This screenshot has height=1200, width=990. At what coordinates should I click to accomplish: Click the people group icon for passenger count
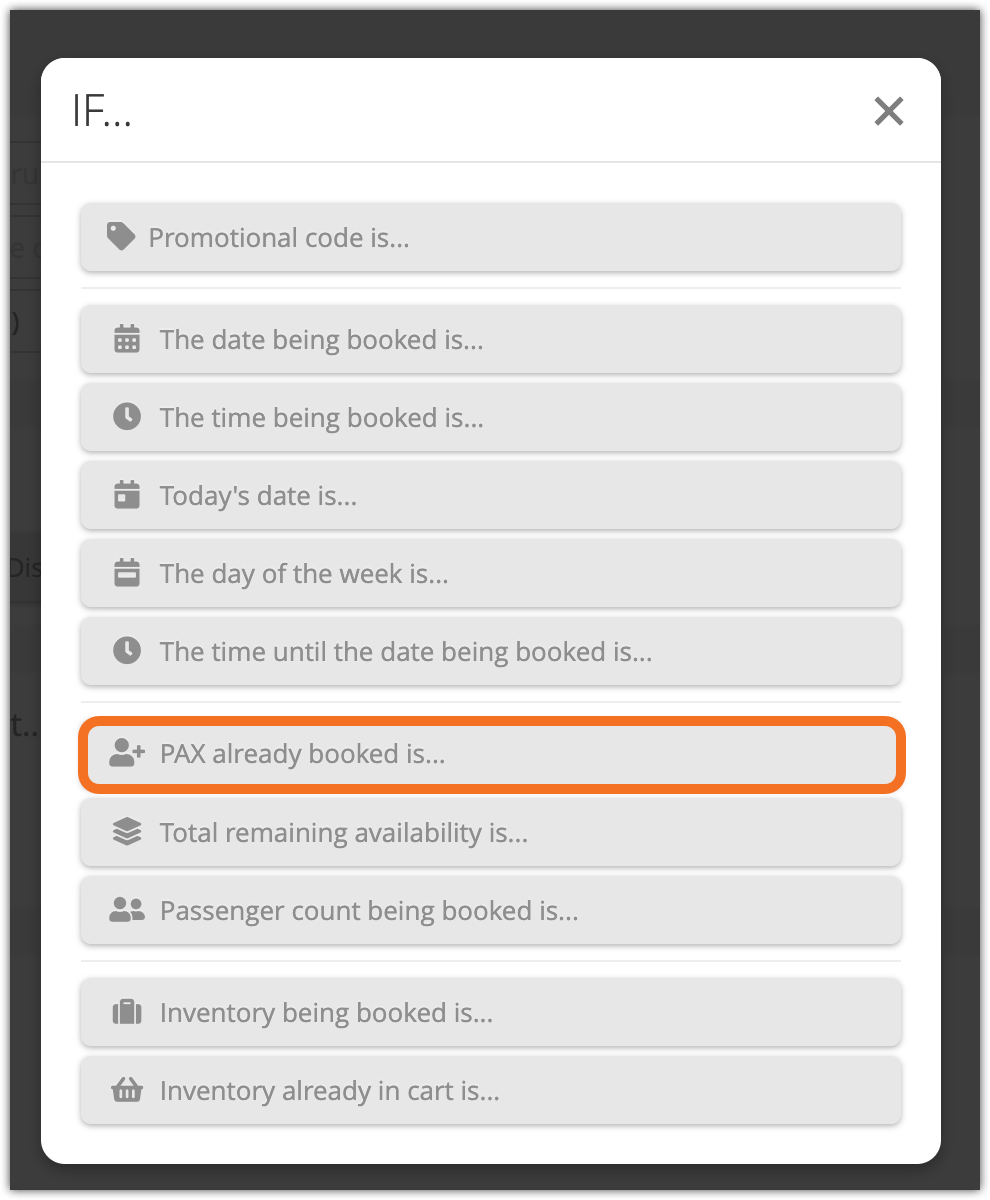tap(127, 910)
